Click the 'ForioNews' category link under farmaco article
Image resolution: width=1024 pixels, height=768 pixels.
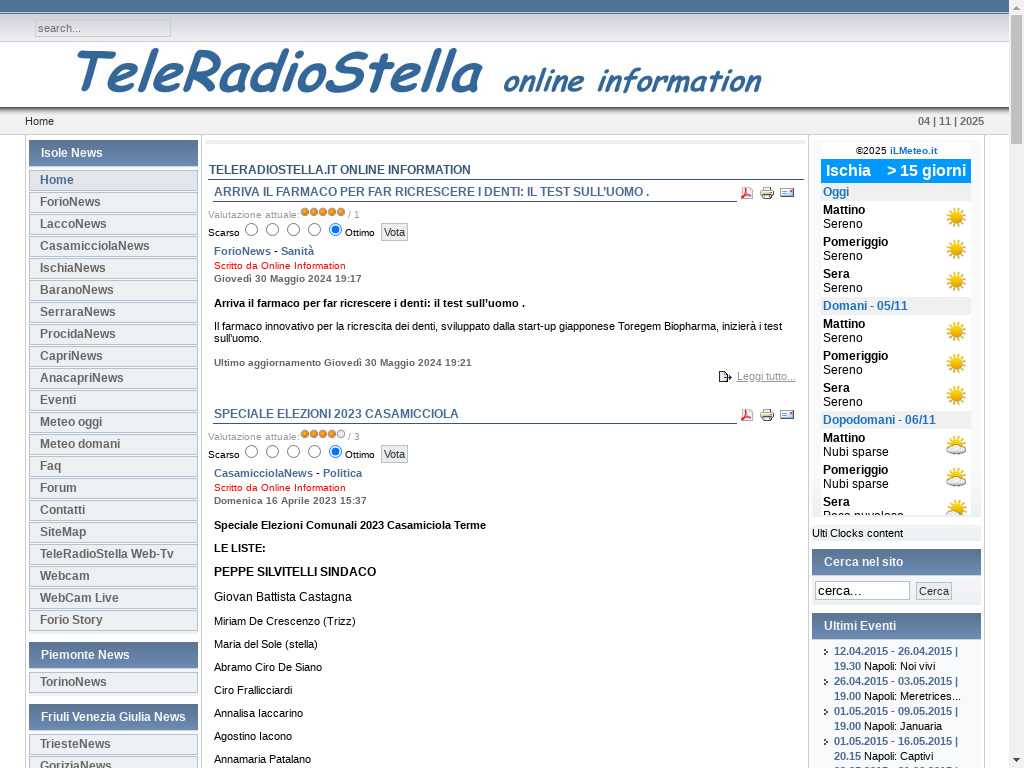tap(242, 251)
